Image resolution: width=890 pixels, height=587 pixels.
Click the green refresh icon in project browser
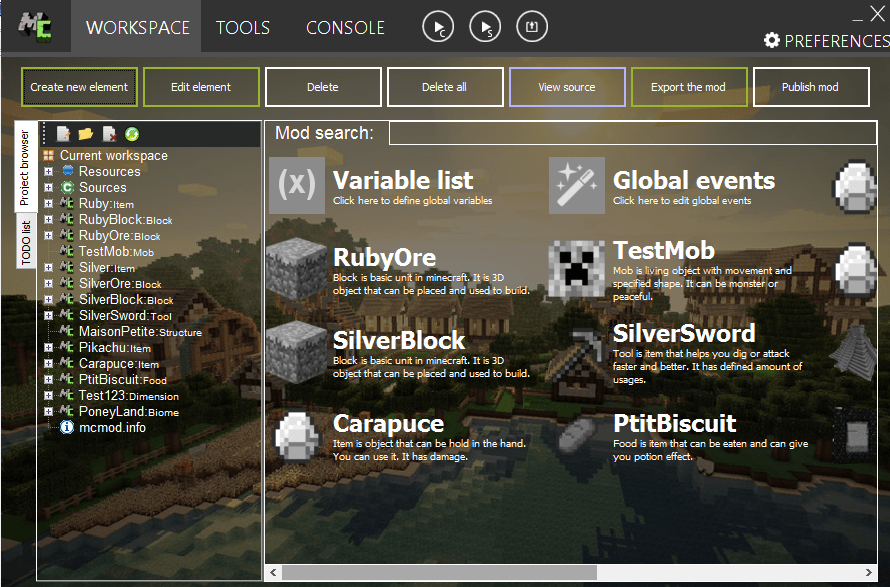132,134
